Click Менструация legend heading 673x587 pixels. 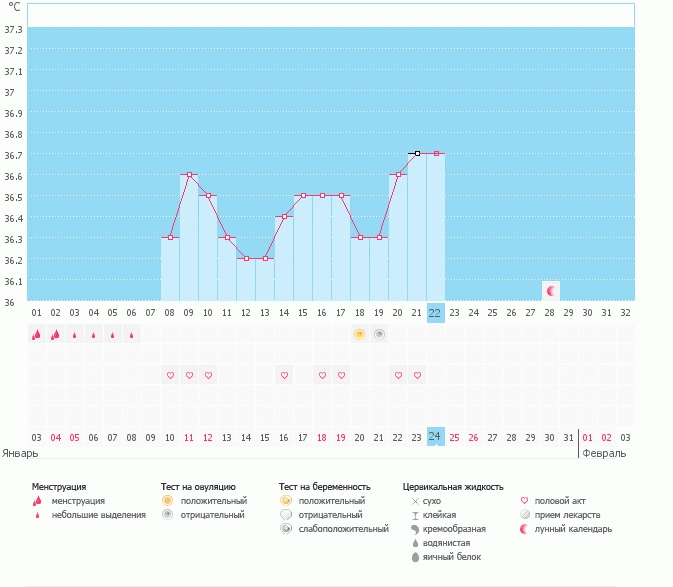click(x=59, y=487)
